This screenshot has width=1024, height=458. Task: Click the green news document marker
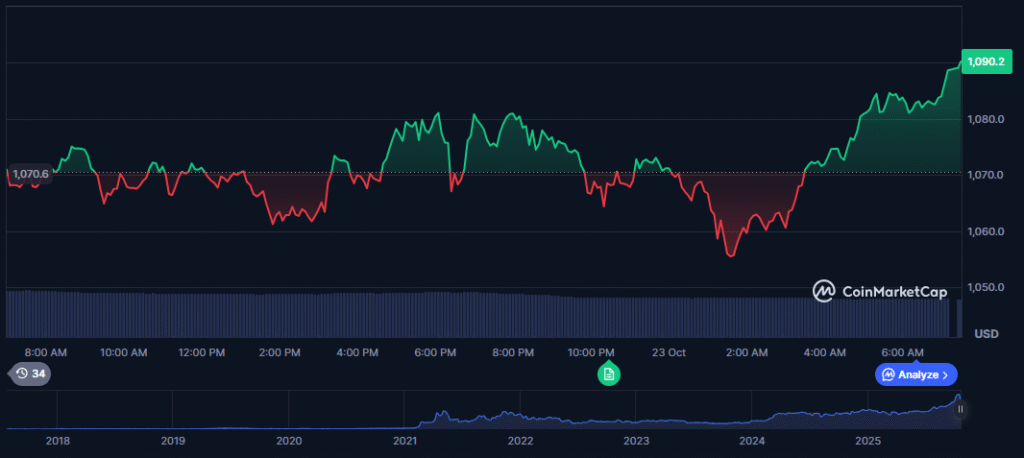pyautogui.click(x=608, y=374)
